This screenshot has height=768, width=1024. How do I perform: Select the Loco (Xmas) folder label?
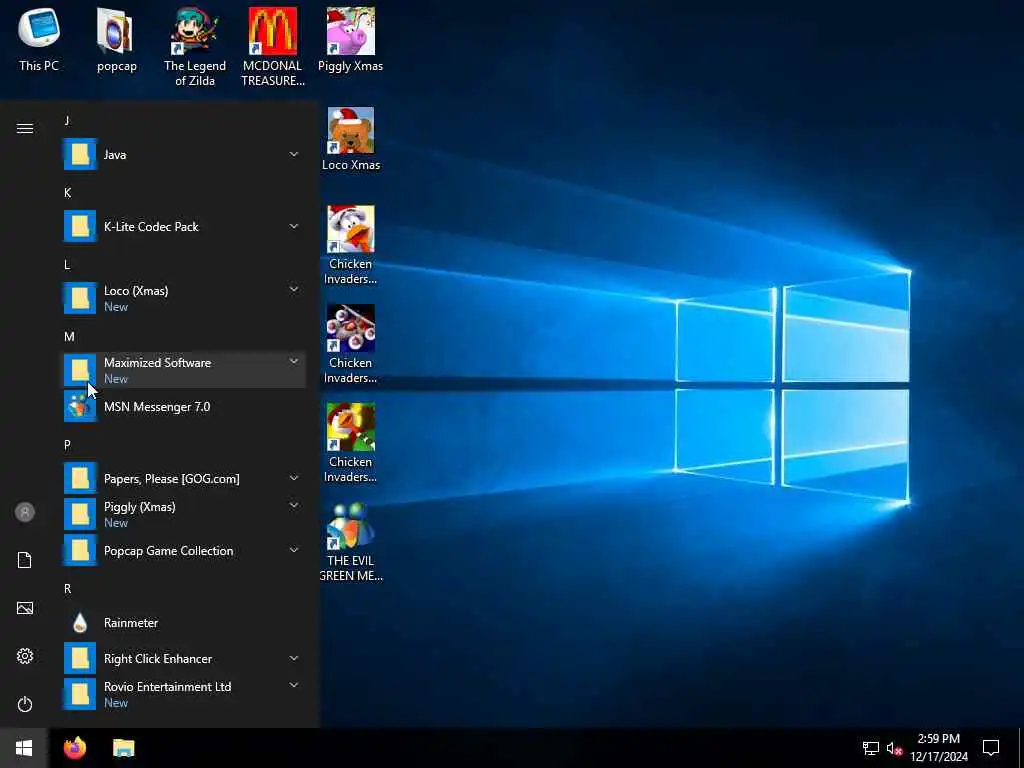[136, 291]
